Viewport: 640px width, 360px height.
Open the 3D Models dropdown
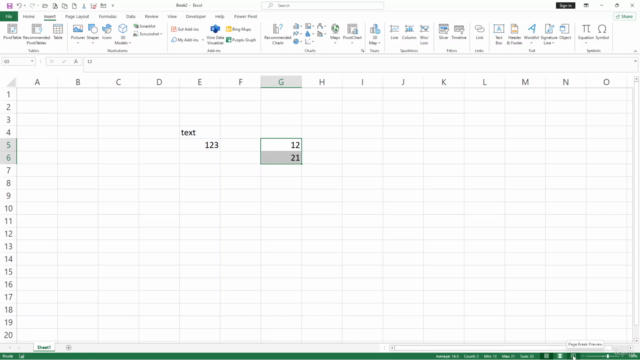(x=122, y=34)
